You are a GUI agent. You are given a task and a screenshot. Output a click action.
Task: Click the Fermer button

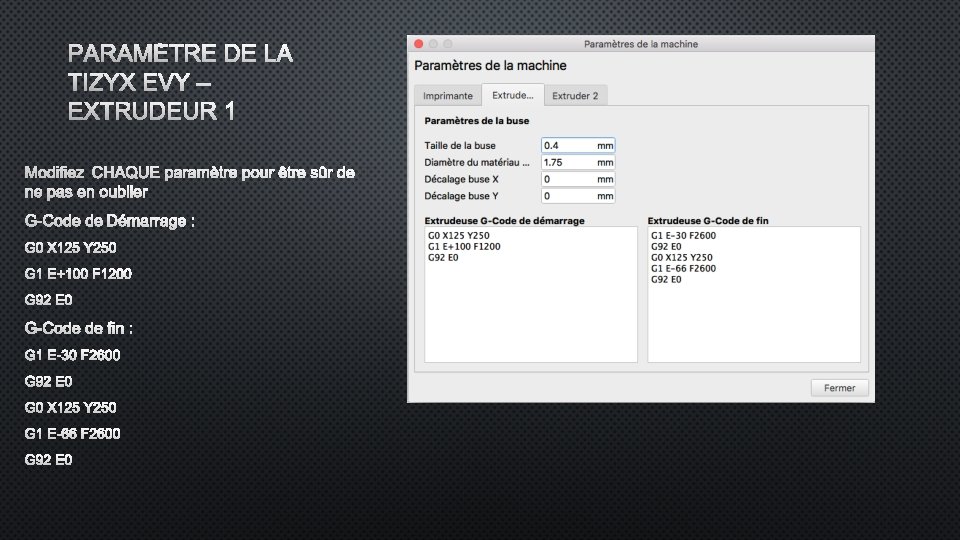tap(839, 388)
